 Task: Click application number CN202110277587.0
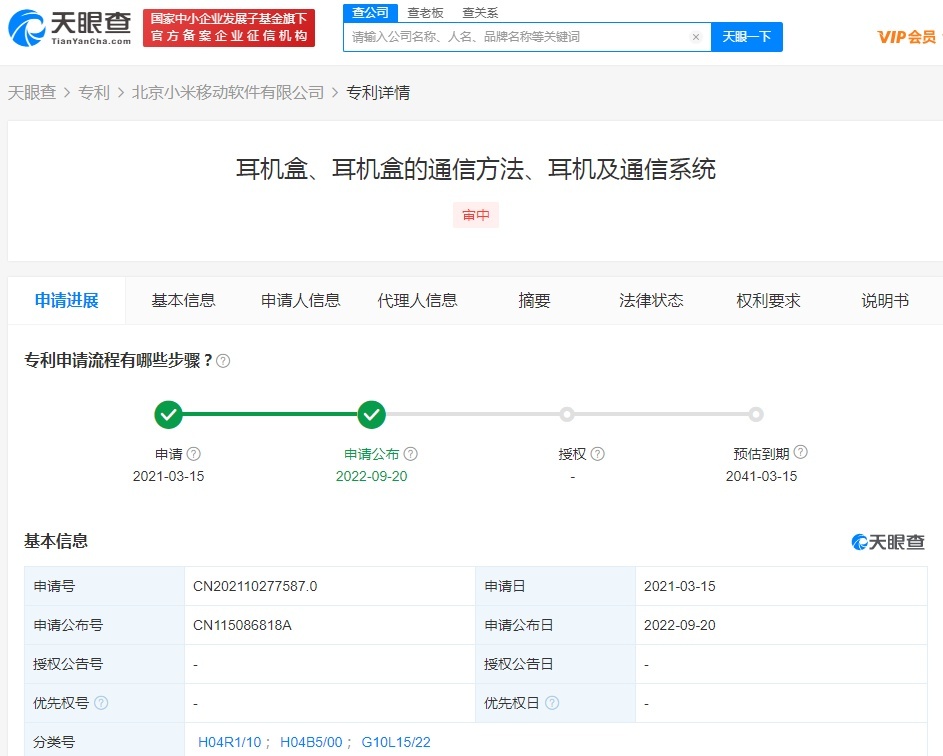255,586
